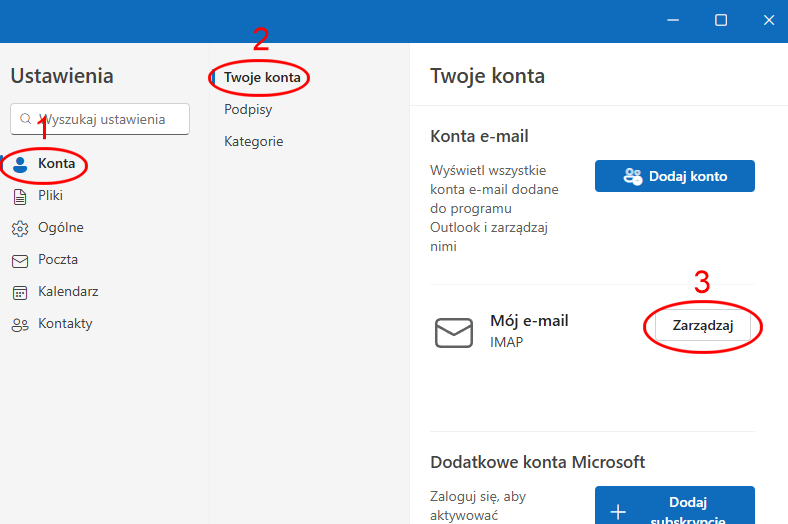Click the Mój e-mail envelope icon
The image size is (788, 524).
454,332
